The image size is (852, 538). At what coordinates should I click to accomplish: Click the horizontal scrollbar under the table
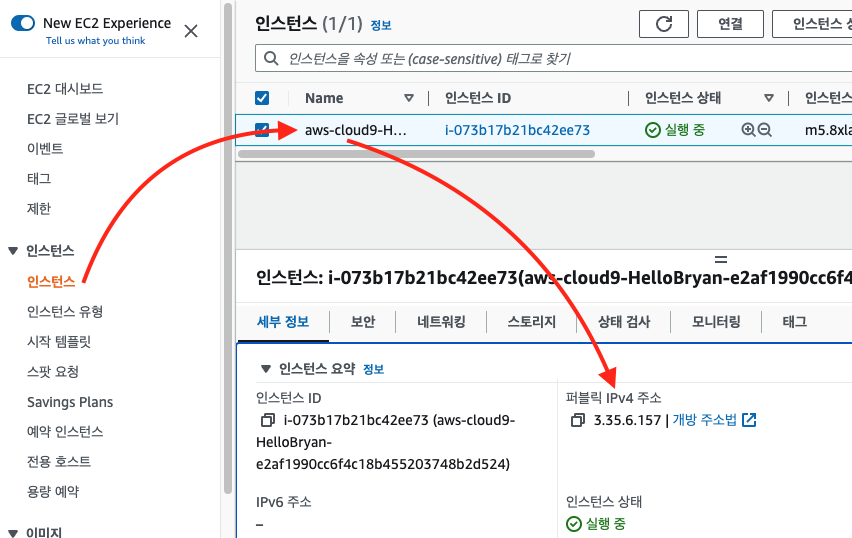click(416, 154)
